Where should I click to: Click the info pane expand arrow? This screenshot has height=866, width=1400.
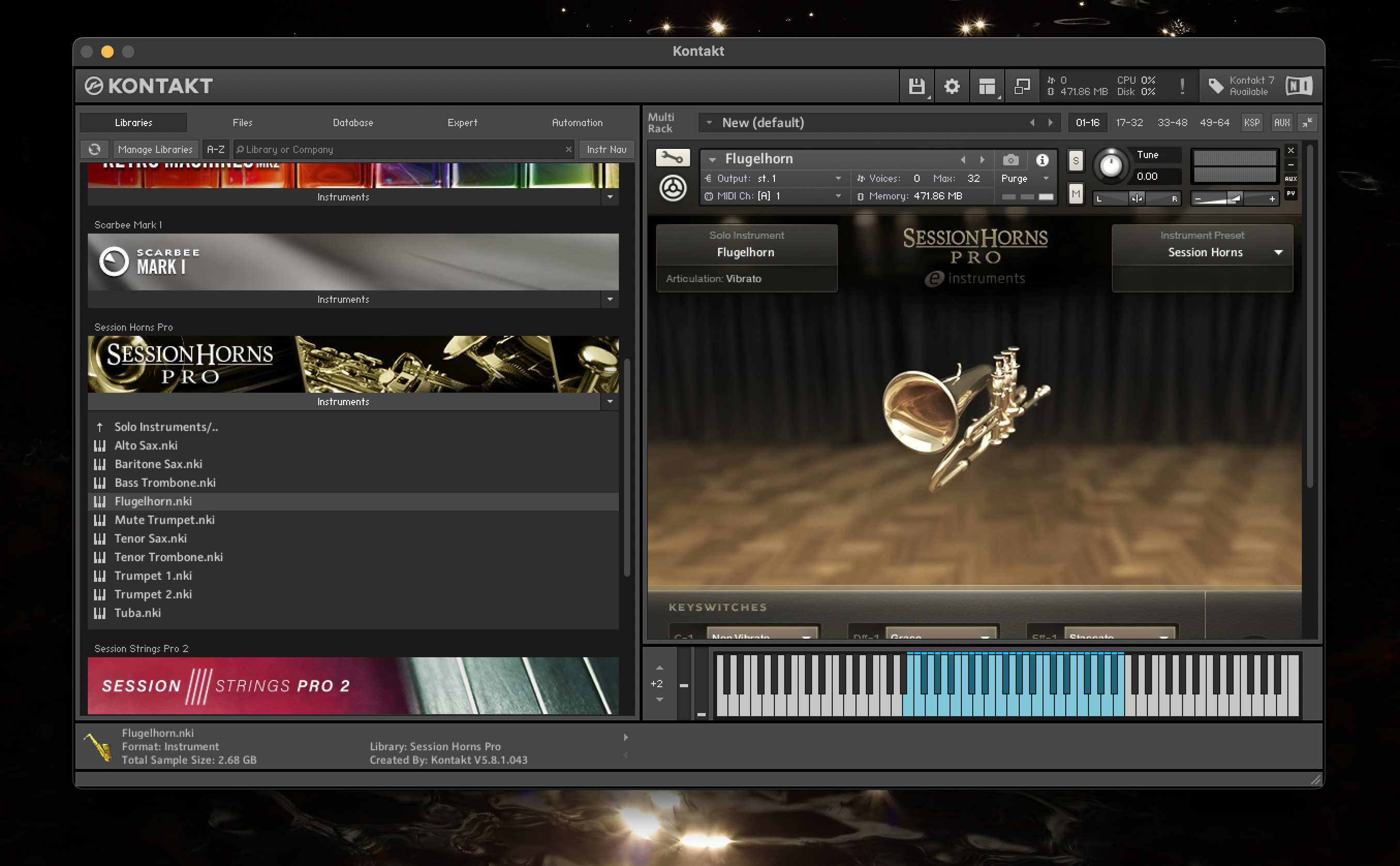click(x=626, y=737)
